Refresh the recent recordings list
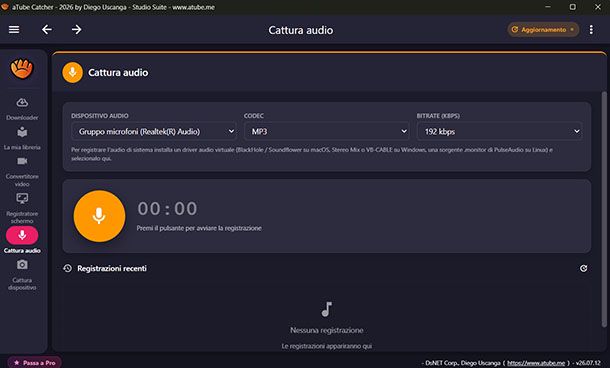Viewport: 610px width, 368px height. tap(584, 268)
